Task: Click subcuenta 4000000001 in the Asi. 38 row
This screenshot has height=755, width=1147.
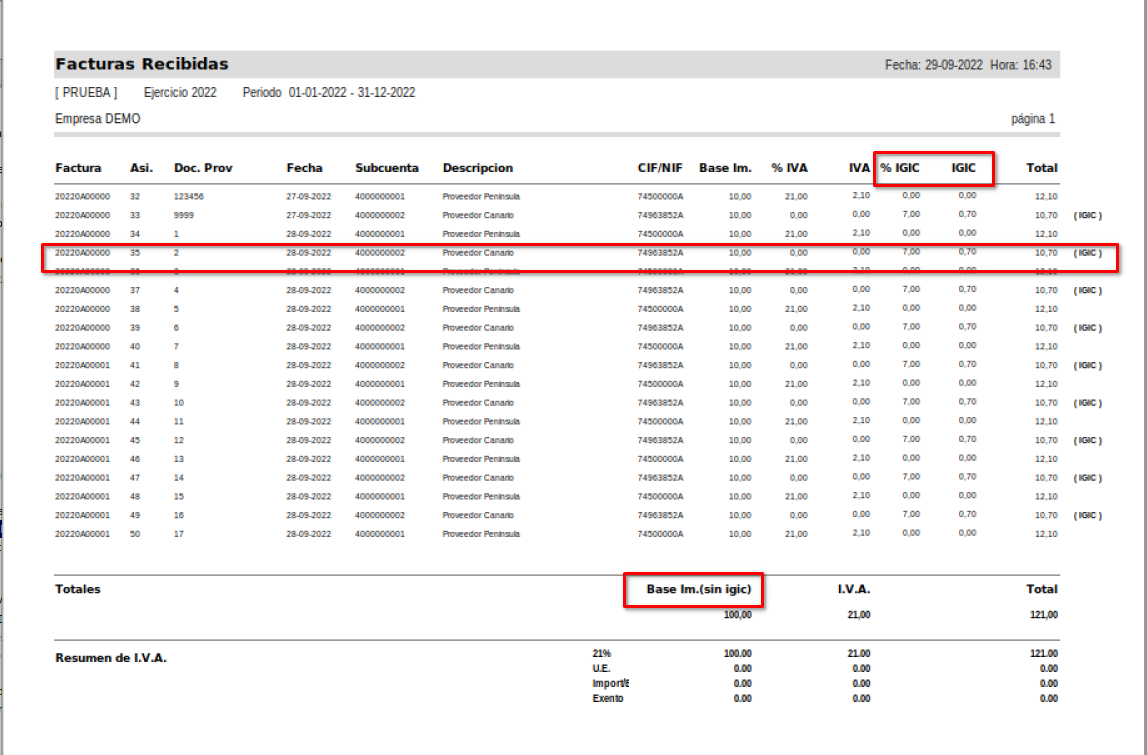Action: [380, 309]
